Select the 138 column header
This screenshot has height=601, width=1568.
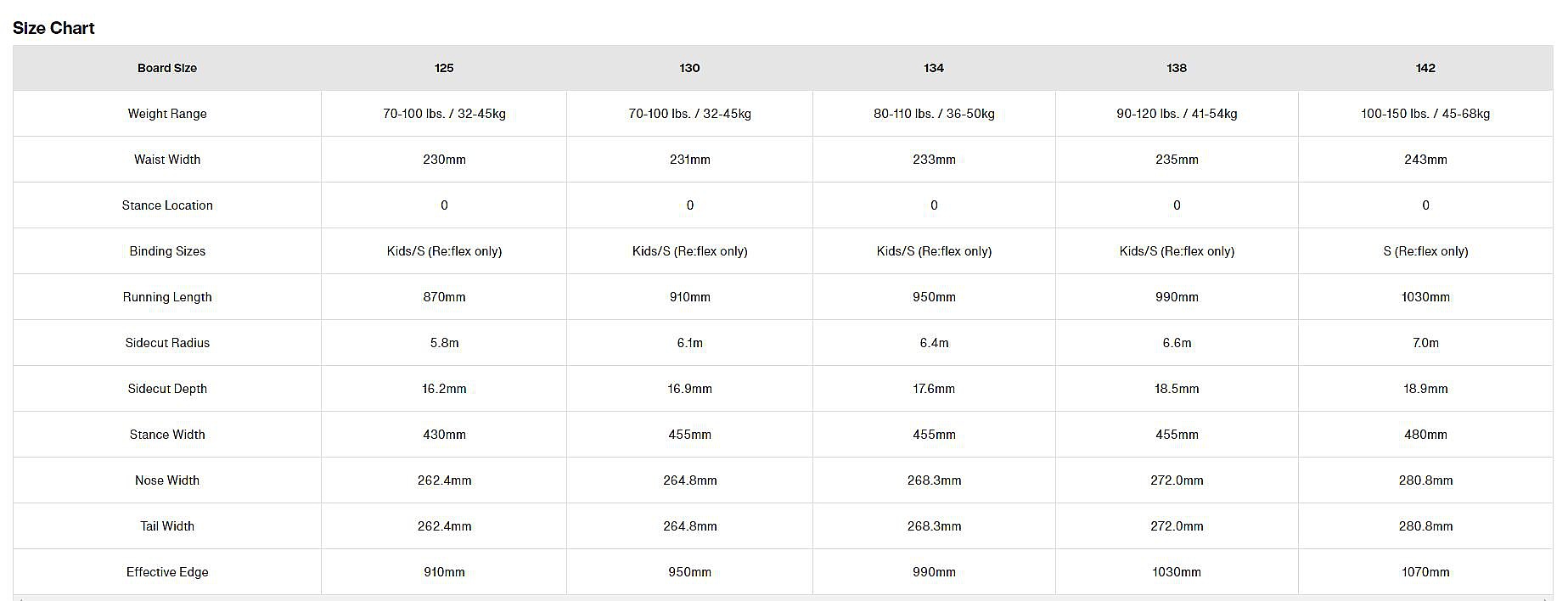point(1177,68)
